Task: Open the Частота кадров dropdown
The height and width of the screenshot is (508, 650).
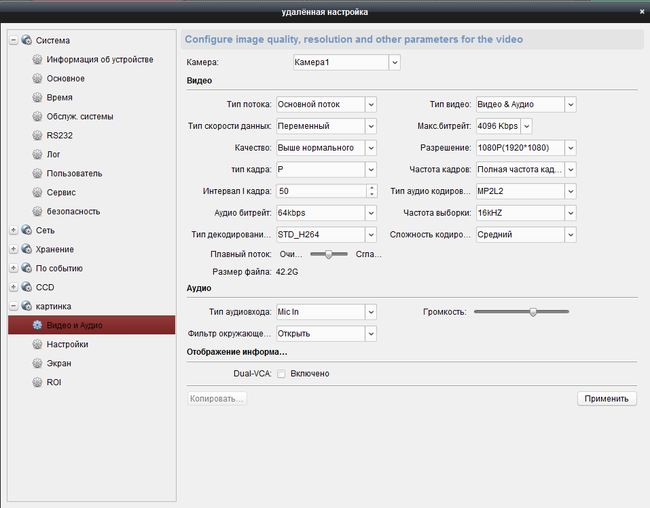Action: click(x=570, y=169)
